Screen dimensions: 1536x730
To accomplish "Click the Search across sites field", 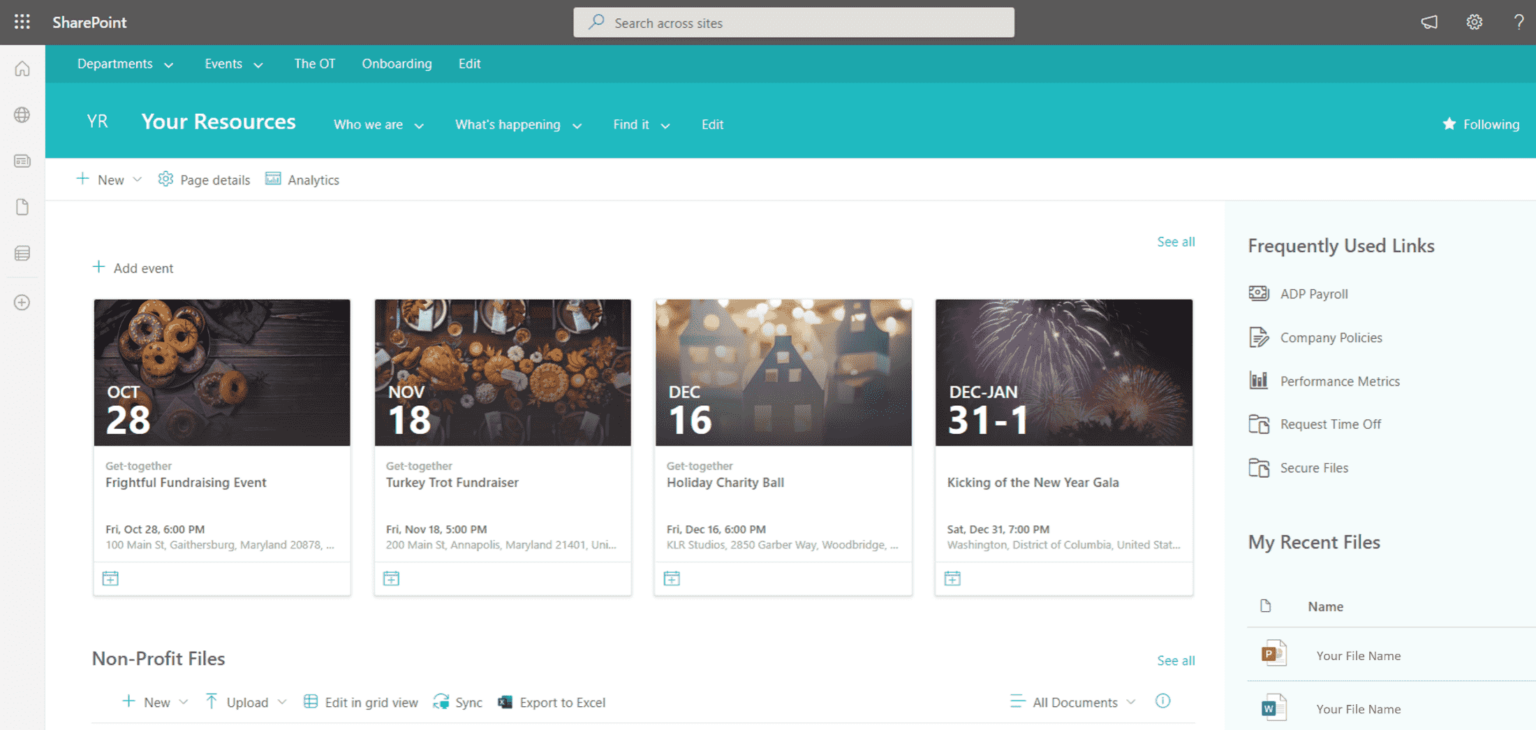I will tap(793, 22).
